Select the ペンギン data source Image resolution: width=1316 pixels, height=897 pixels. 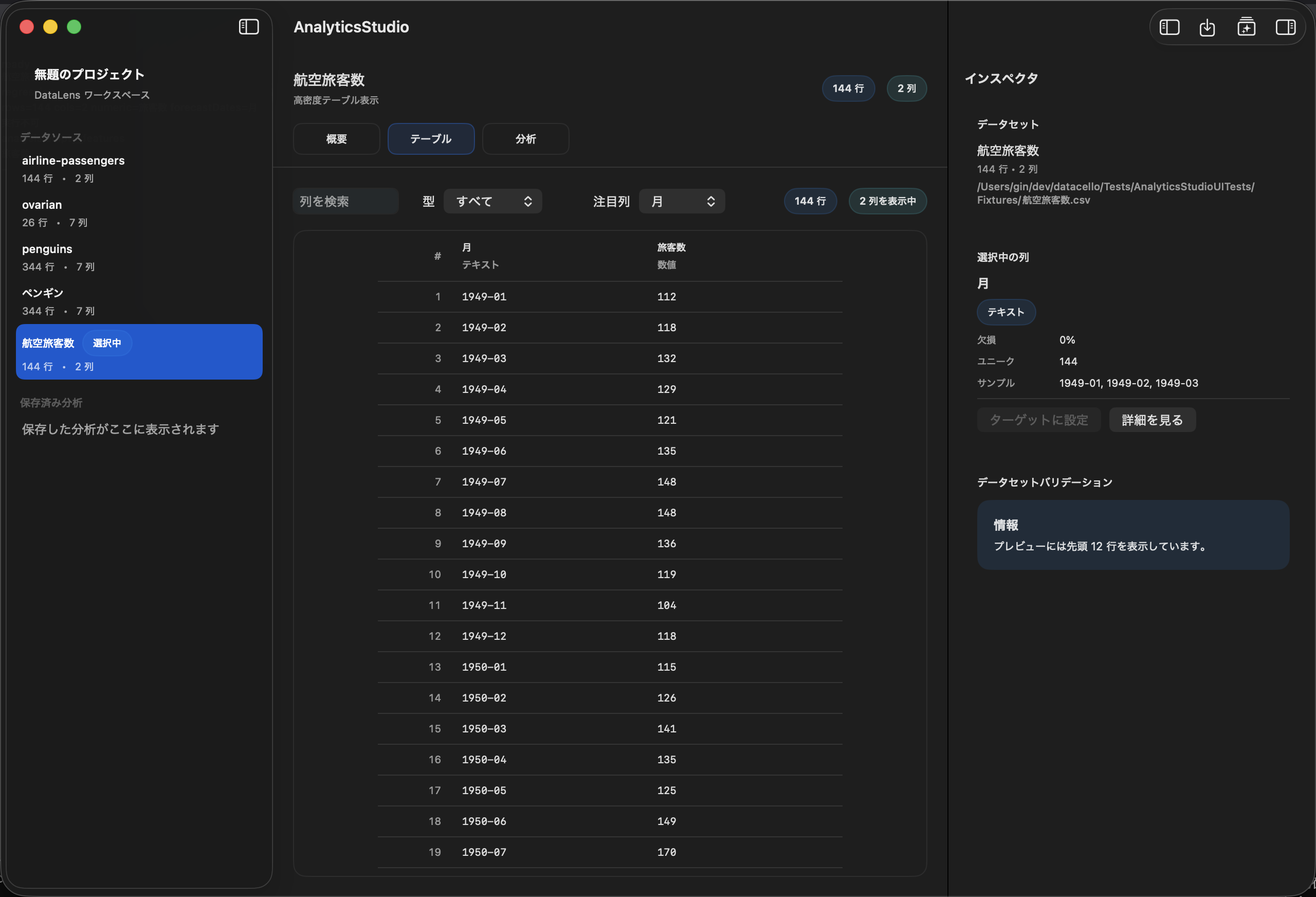pyautogui.click(x=139, y=302)
